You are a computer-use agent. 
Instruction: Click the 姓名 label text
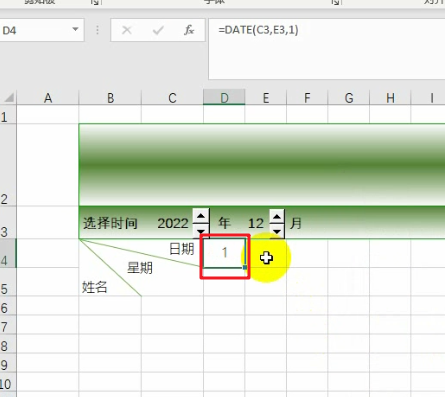point(95,287)
